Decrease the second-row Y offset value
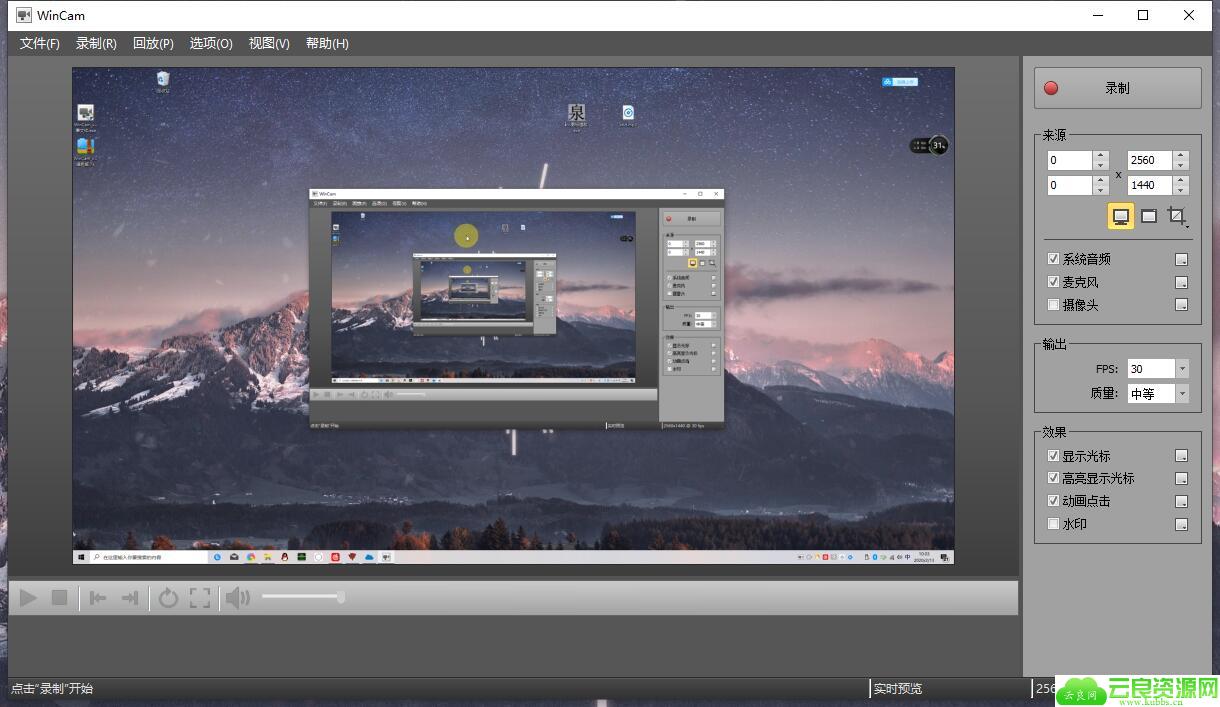The image size is (1220, 707). click(x=1101, y=190)
